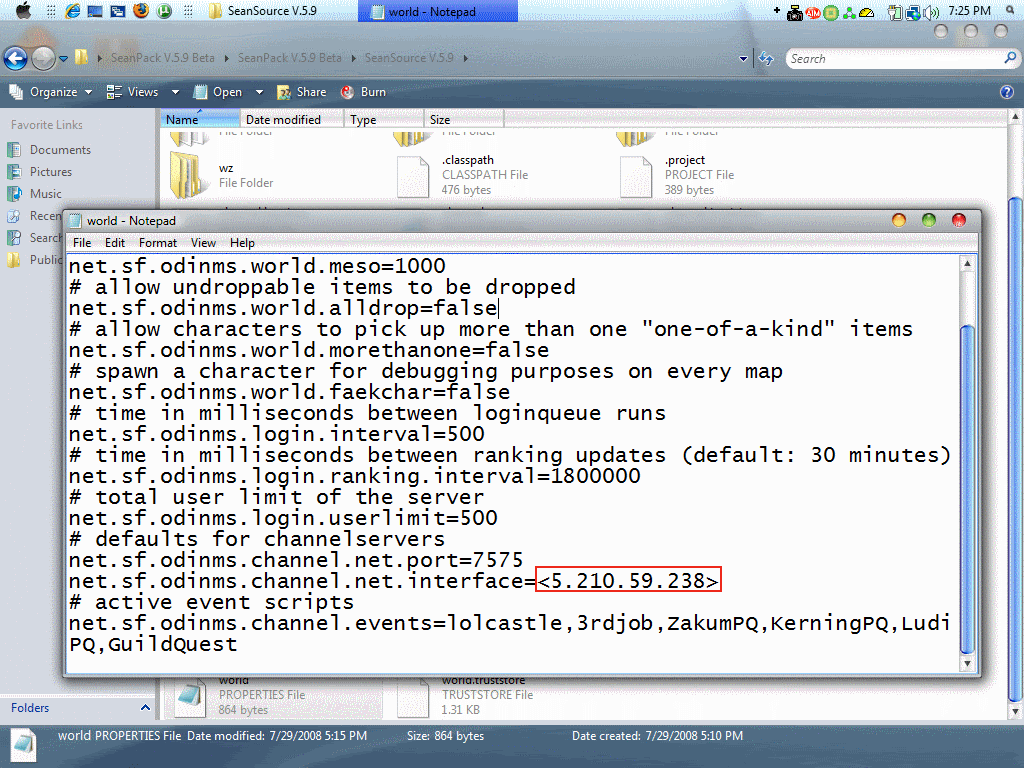Click the Explorer file list scrollbar thumb
This screenshot has height=768, width=1024.
point(1014,448)
